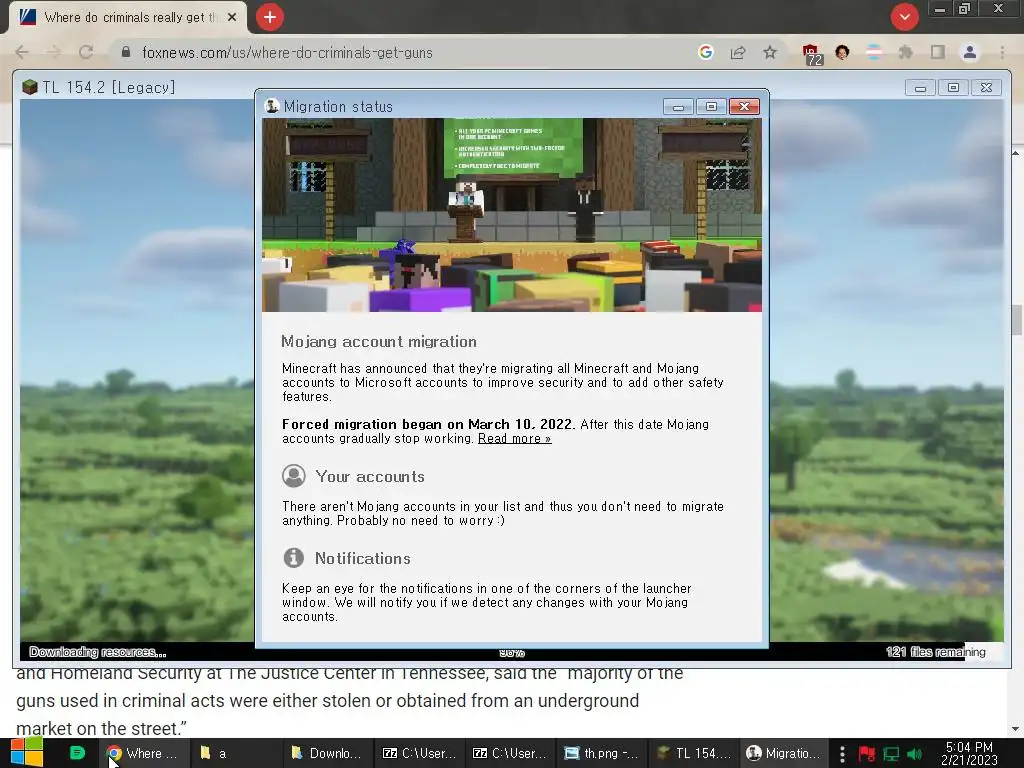
Task: Switch to the Chrome 'Where ...' taskbar item
Action: coord(143,753)
